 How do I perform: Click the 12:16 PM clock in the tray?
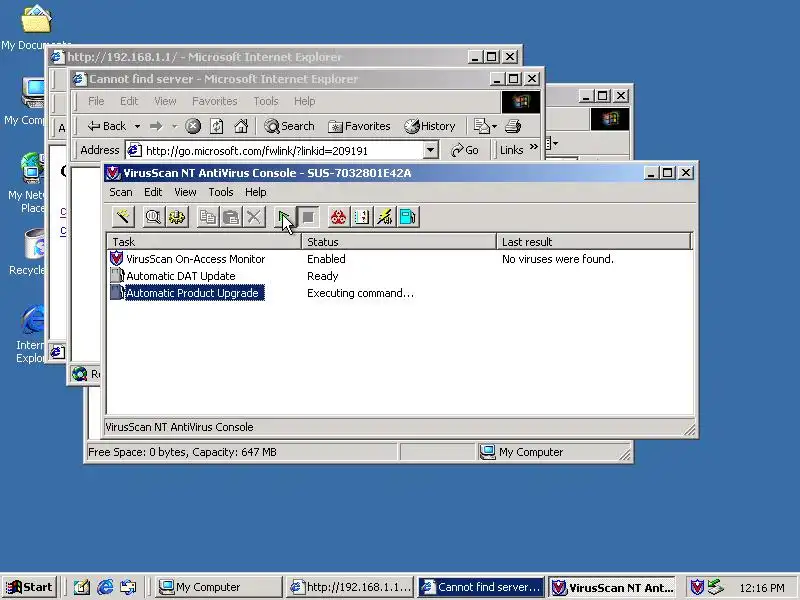coord(762,588)
